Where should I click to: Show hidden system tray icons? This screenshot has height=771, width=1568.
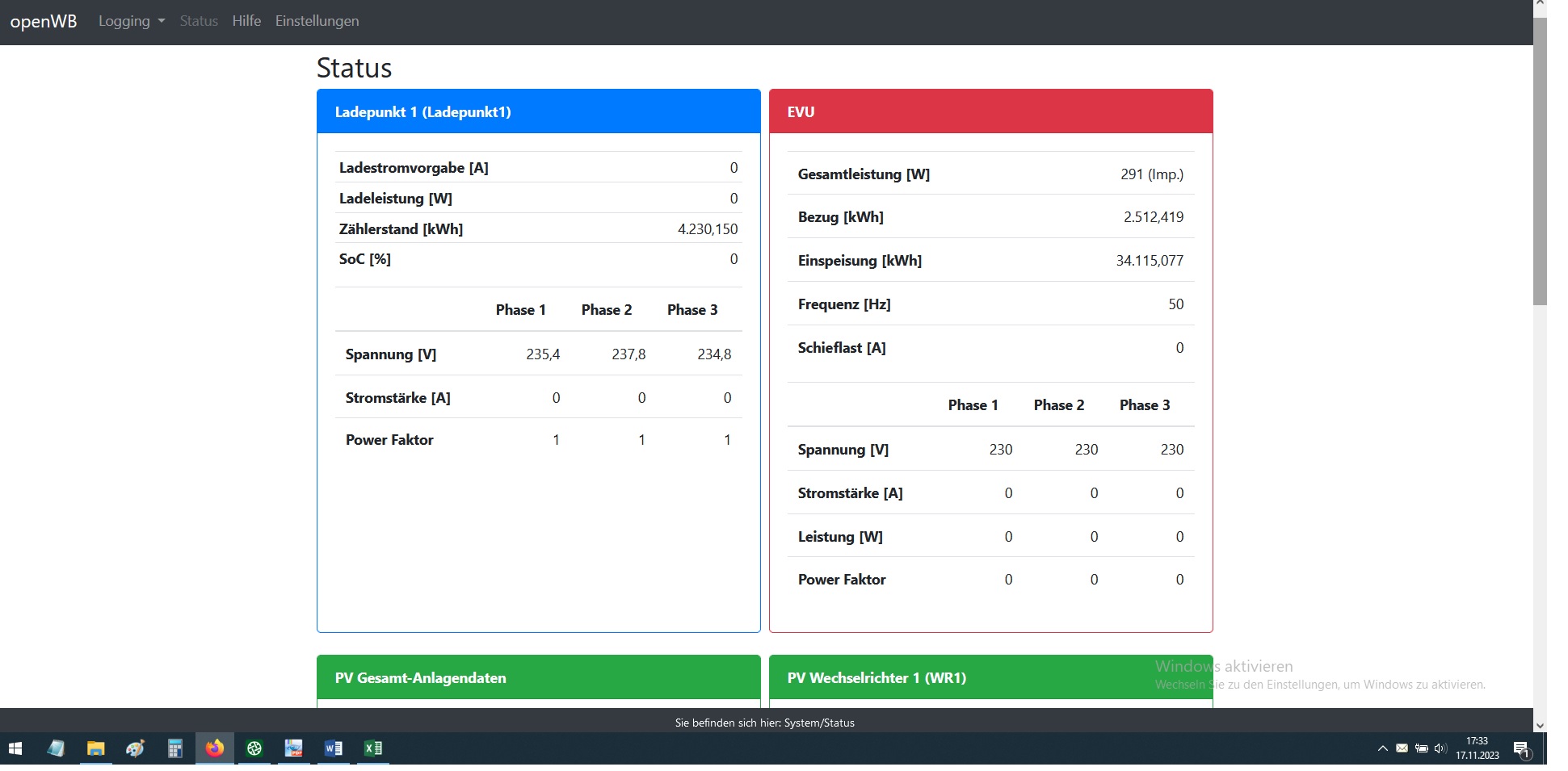pos(1382,748)
